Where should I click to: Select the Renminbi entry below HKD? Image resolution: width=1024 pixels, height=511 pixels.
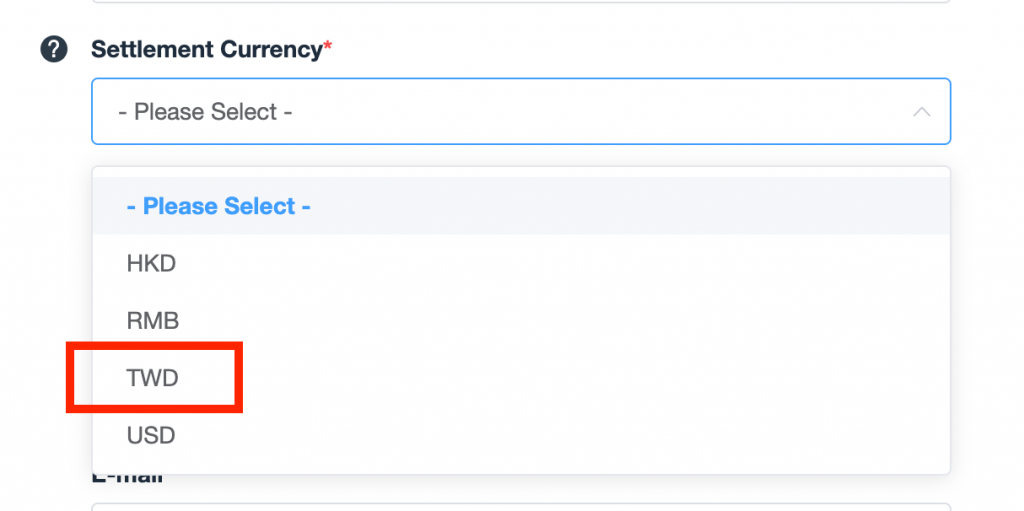point(521,321)
